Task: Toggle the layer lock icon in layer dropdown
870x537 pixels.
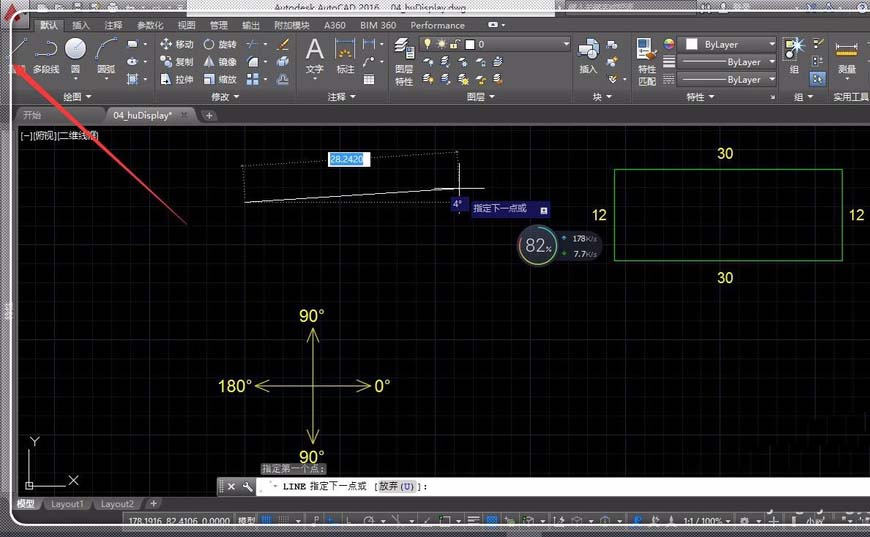Action: (x=453, y=45)
